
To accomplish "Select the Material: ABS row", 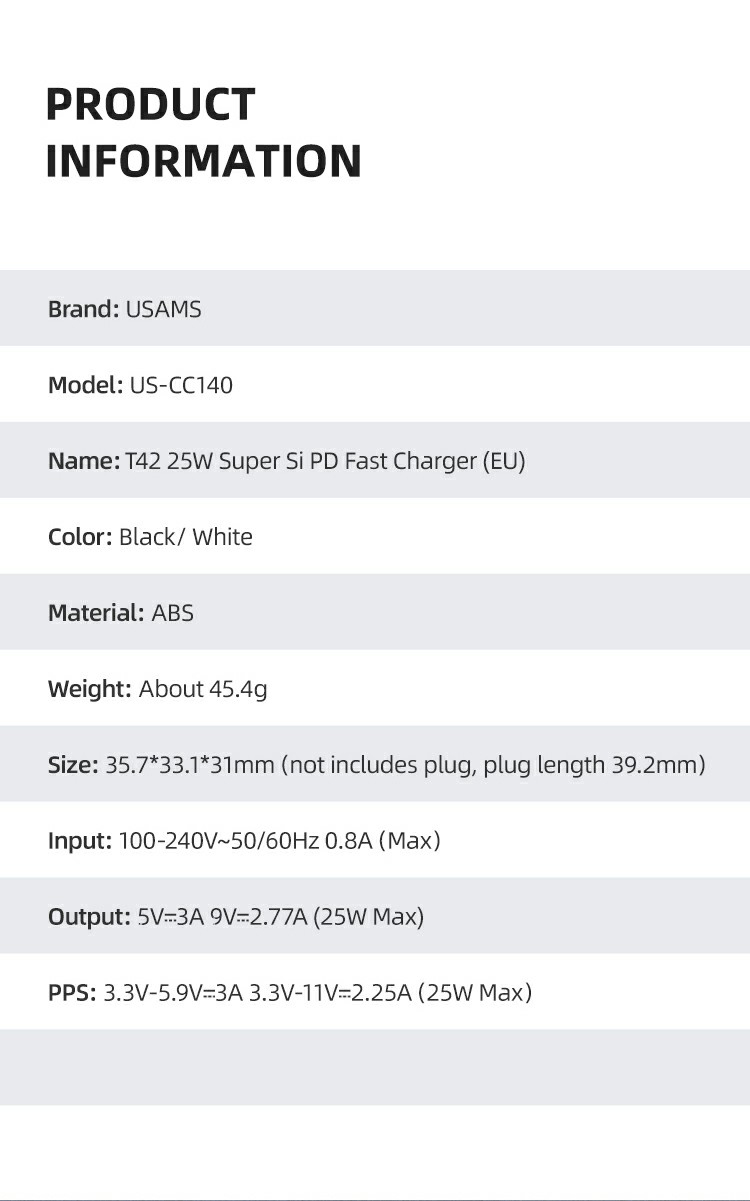I will pos(375,612).
